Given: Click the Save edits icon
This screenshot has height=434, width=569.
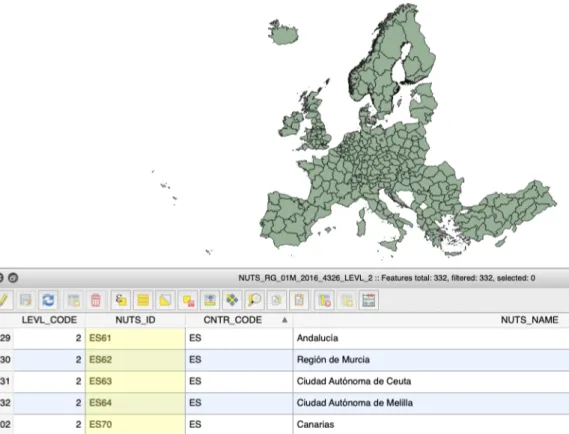Looking at the screenshot, I should (x=26, y=300).
